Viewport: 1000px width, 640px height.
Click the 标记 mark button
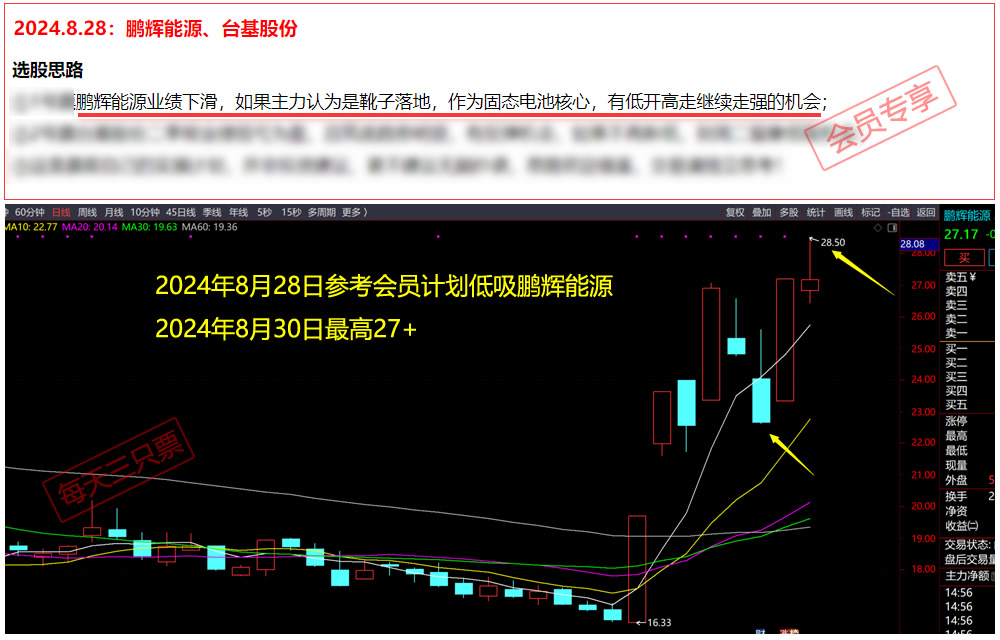[870, 212]
